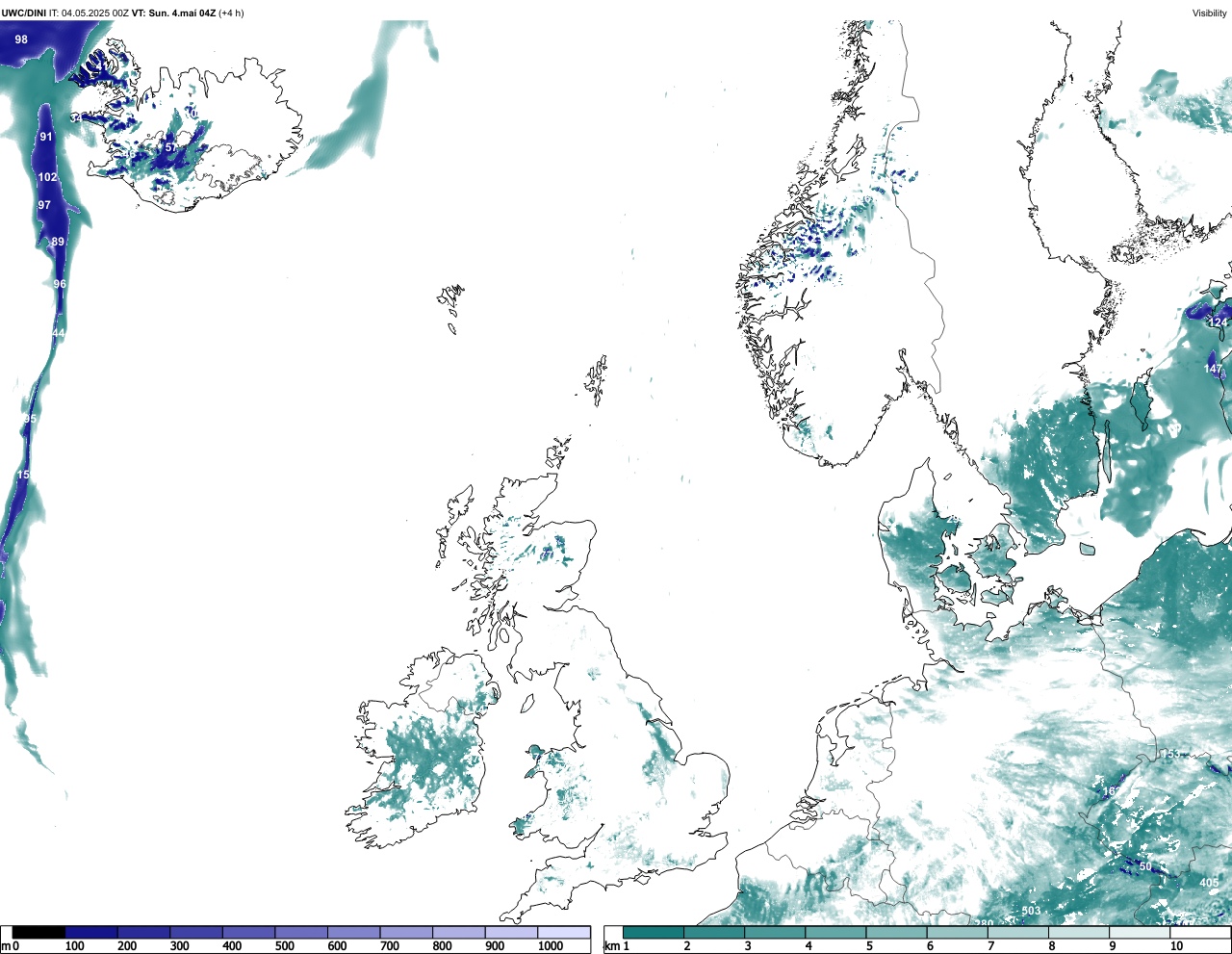Click the 900–1000 m legend swatch
Viewport: 1232px width, 954px height.
click(x=511, y=933)
